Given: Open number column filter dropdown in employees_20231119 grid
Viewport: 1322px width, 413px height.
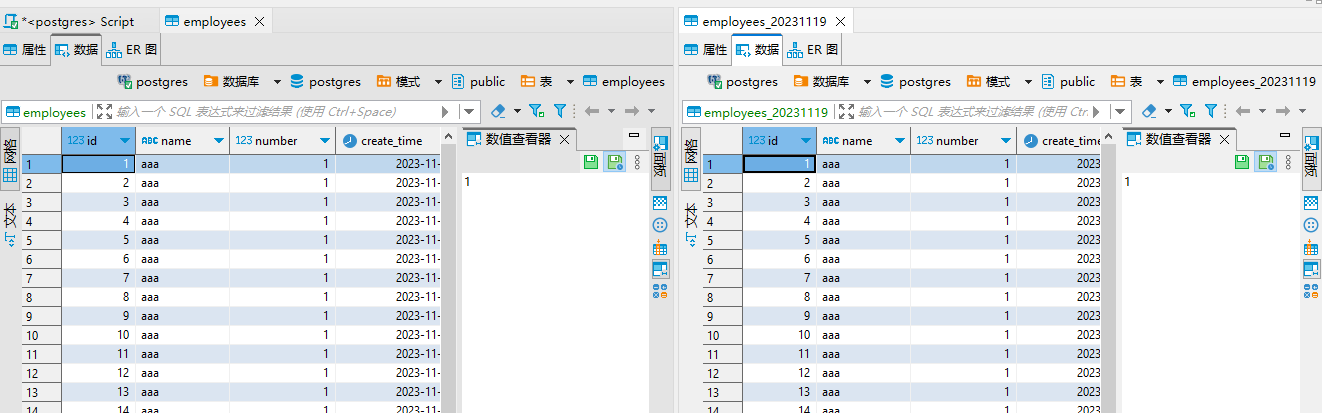Looking at the screenshot, I should (x=1007, y=141).
